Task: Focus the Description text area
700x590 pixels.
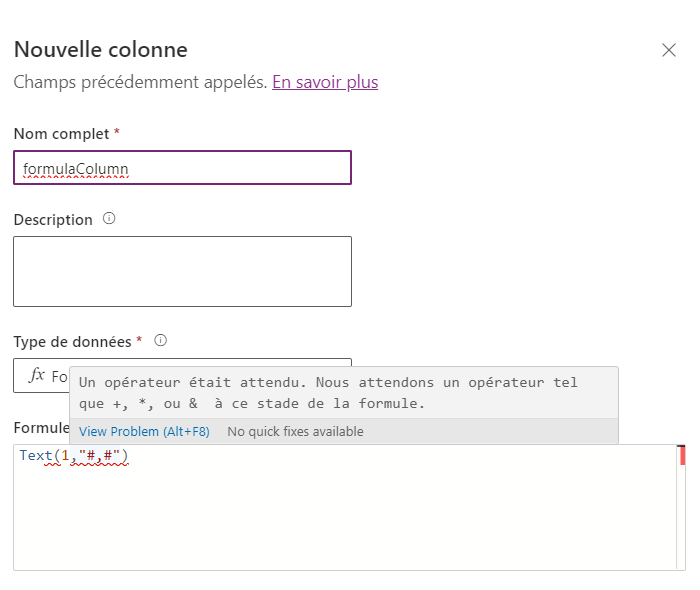Action: click(182, 271)
